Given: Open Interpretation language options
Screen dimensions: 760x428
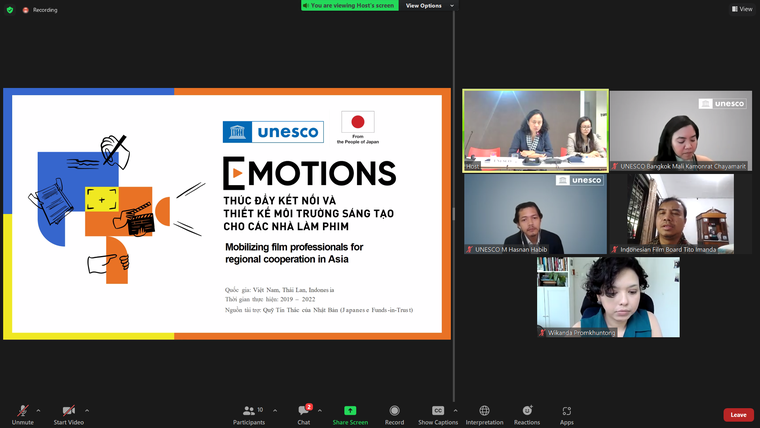Looking at the screenshot, I should click(x=484, y=413).
